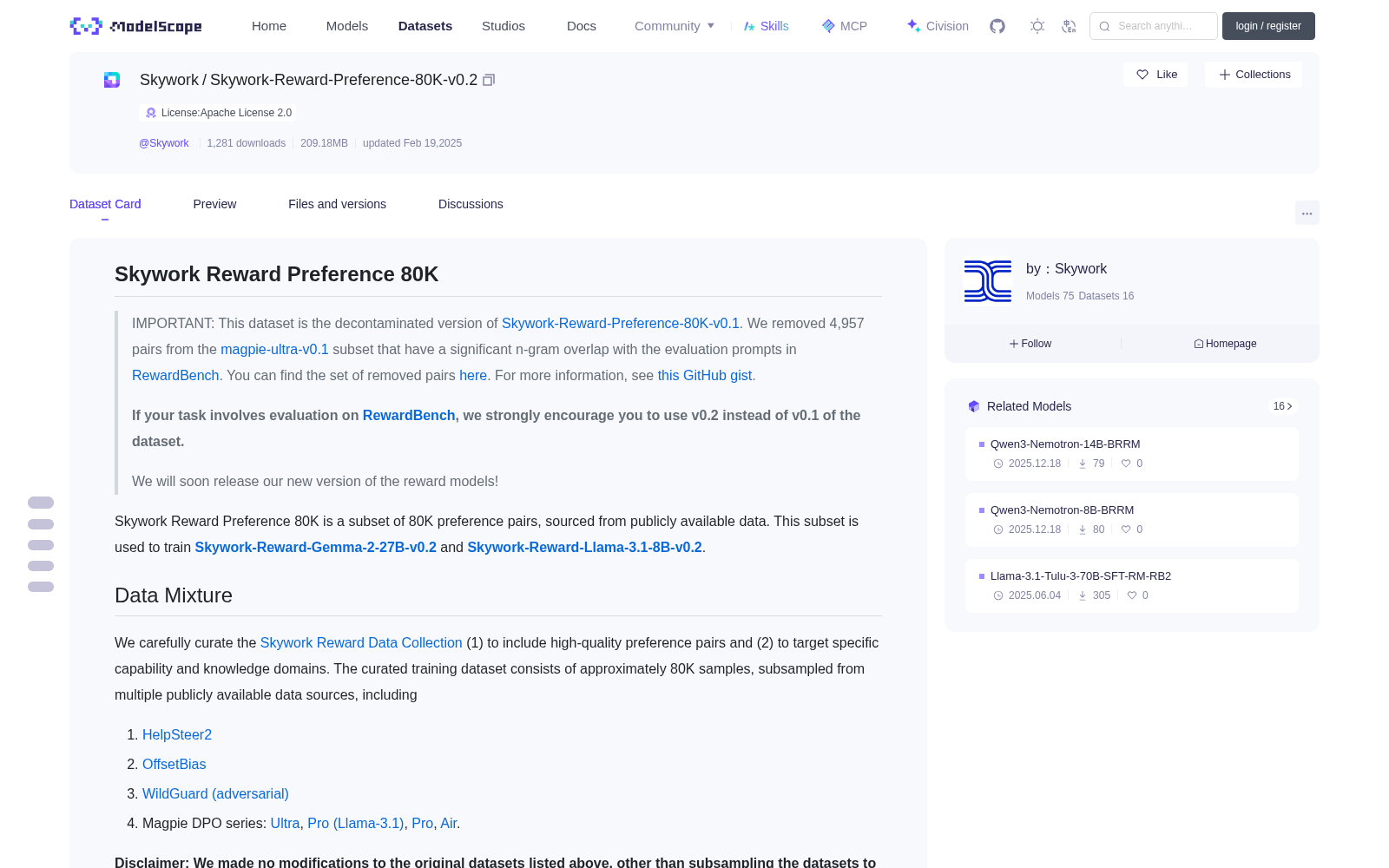Open the Docs menu item
Screen dimensions: 1389x868
click(x=582, y=26)
